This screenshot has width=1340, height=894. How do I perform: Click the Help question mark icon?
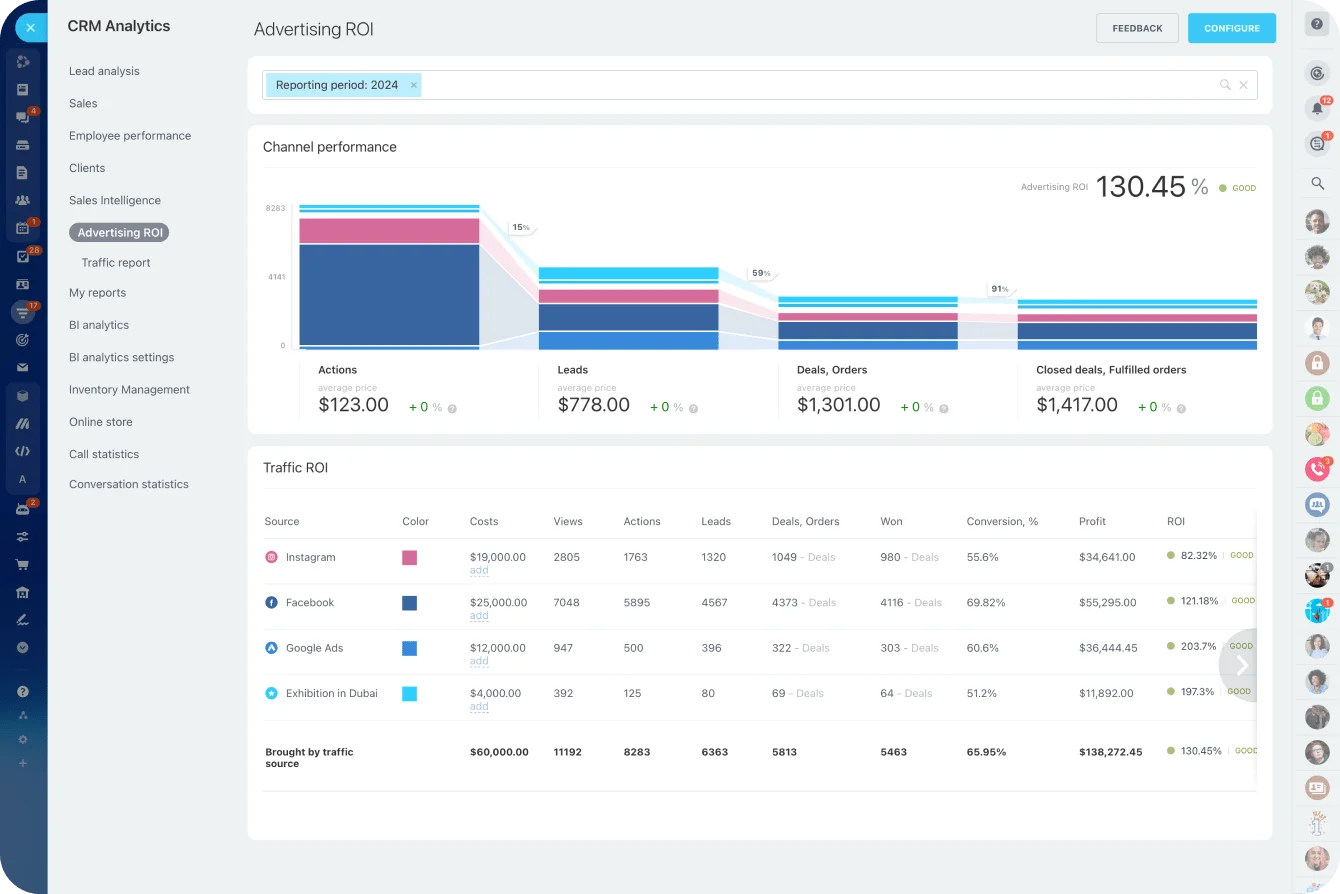pos(1316,23)
